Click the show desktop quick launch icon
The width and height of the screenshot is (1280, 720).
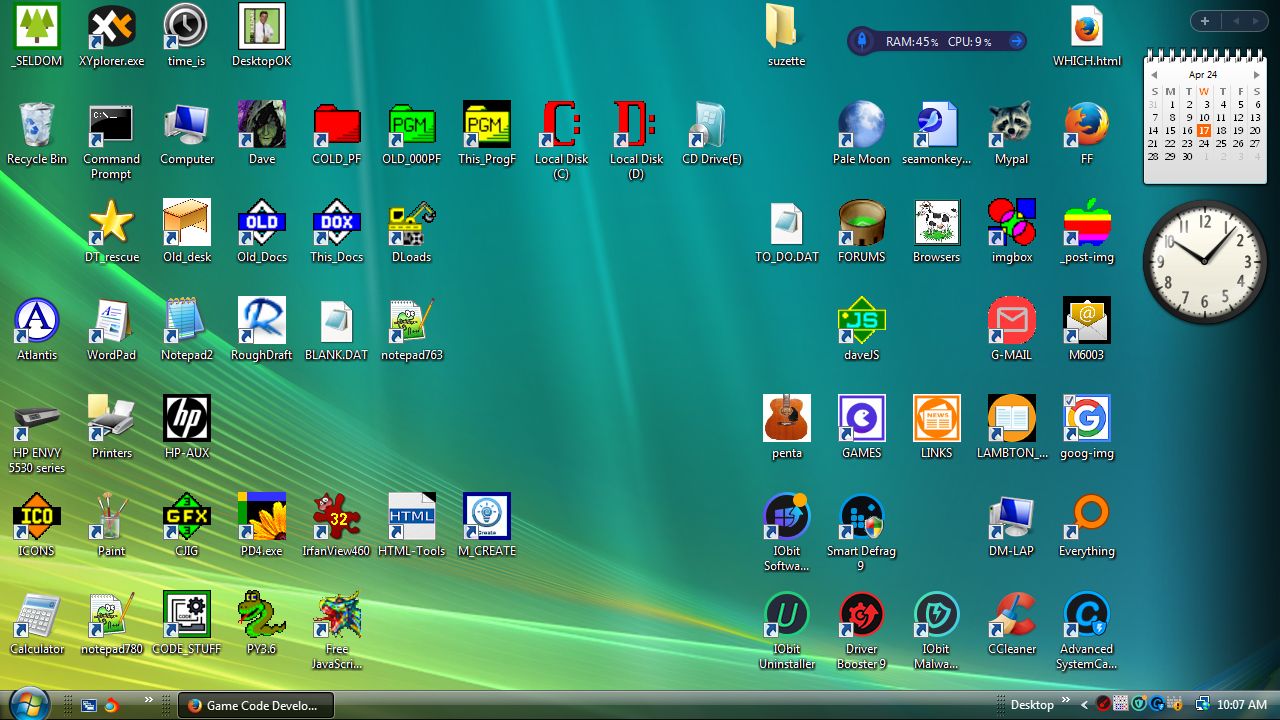point(89,705)
